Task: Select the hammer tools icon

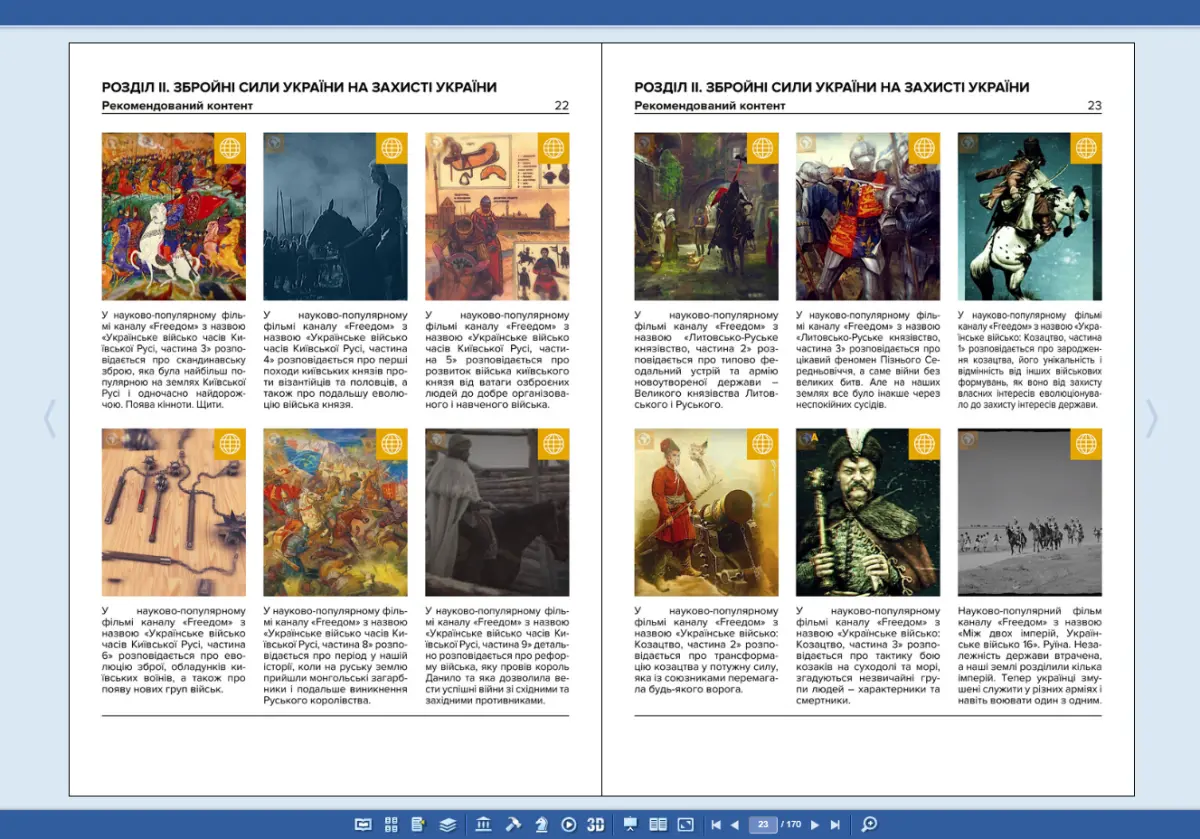Action: coord(513,824)
